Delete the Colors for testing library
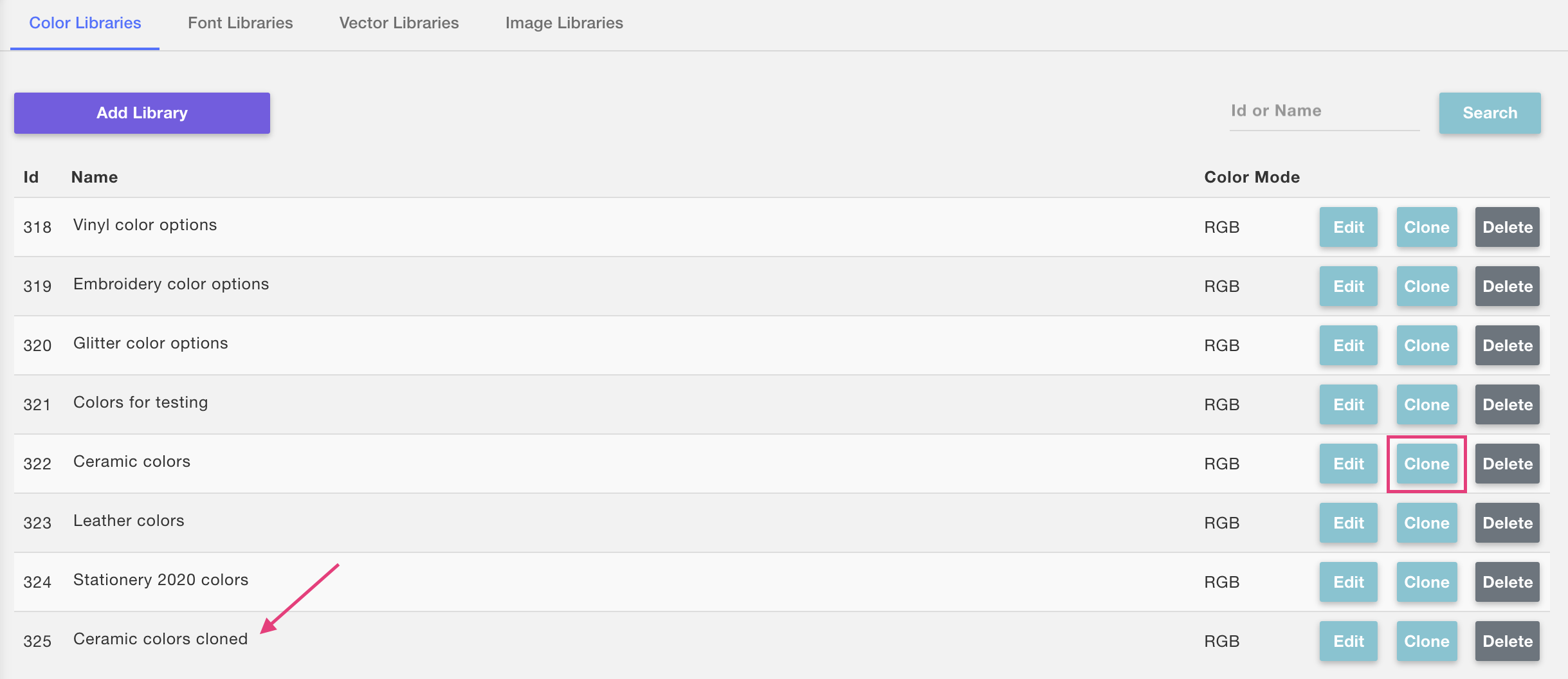 pos(1507,404)
